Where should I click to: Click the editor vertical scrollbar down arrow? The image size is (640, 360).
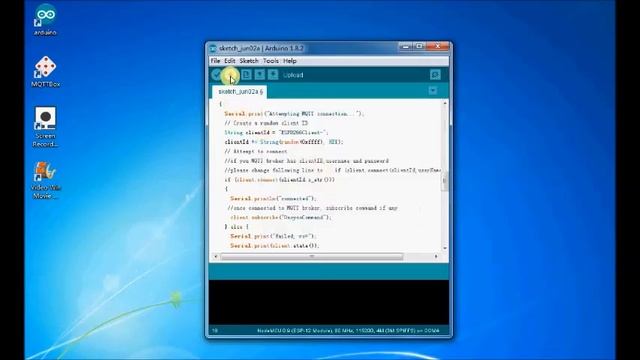445,248
